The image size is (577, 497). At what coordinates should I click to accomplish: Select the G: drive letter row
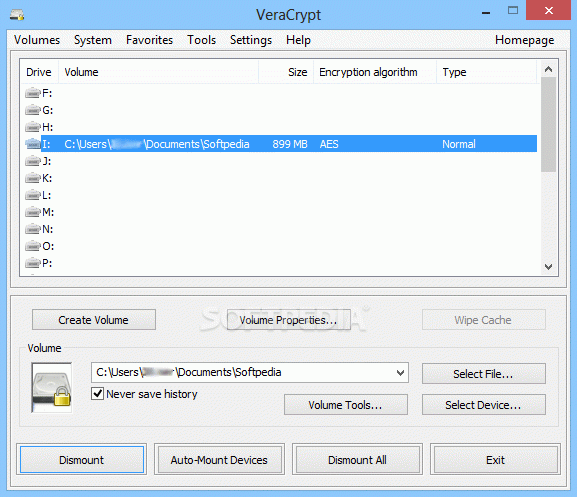pos(280,110)
